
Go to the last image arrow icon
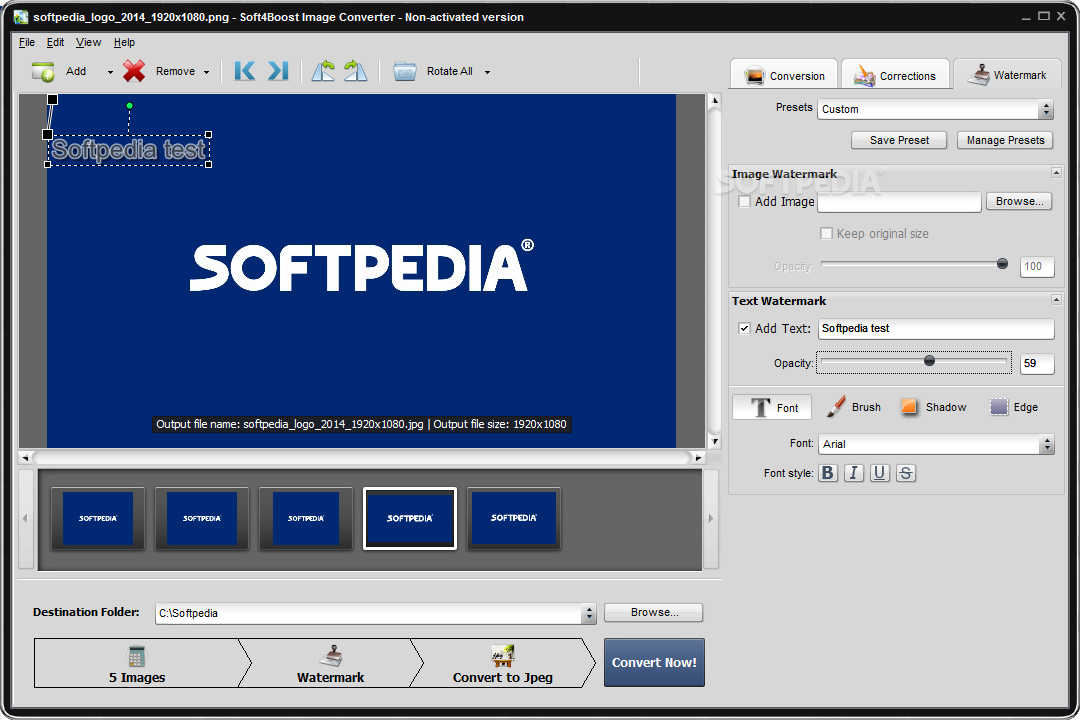pos(278,71)
